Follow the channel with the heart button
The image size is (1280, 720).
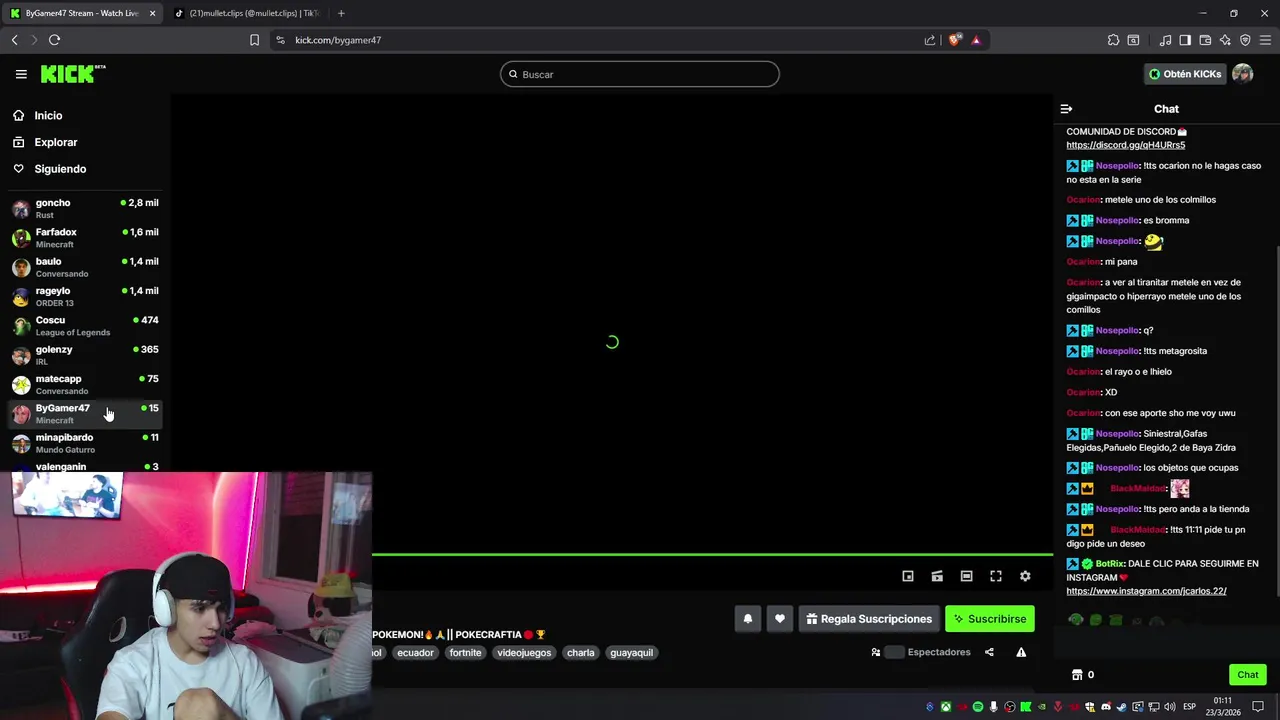(780, 619)
